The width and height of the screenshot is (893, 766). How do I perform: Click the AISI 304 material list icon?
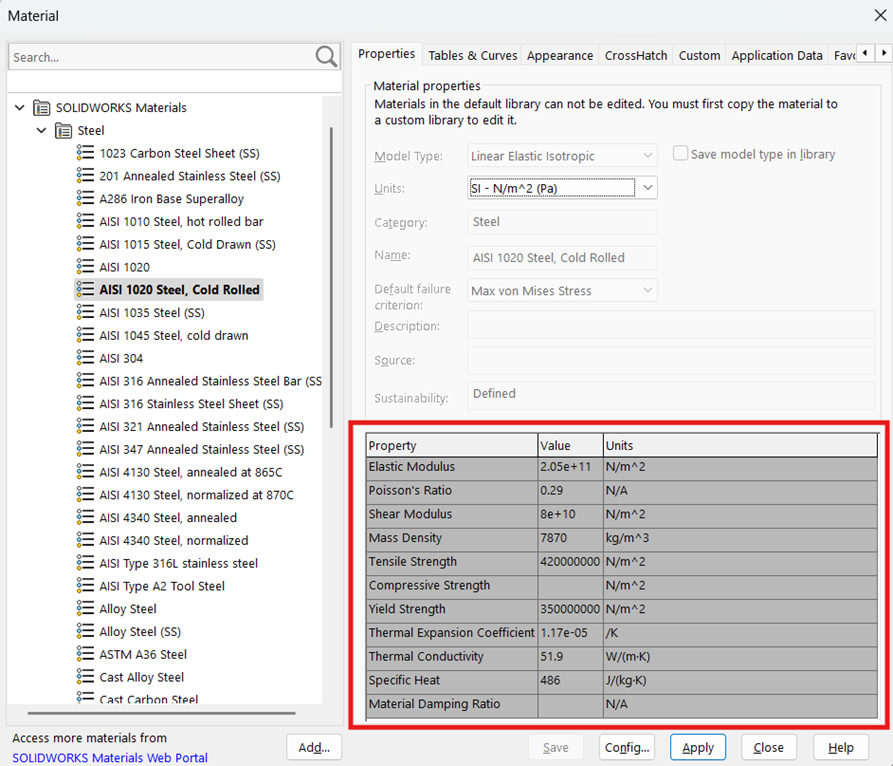[x=83, y=358]
